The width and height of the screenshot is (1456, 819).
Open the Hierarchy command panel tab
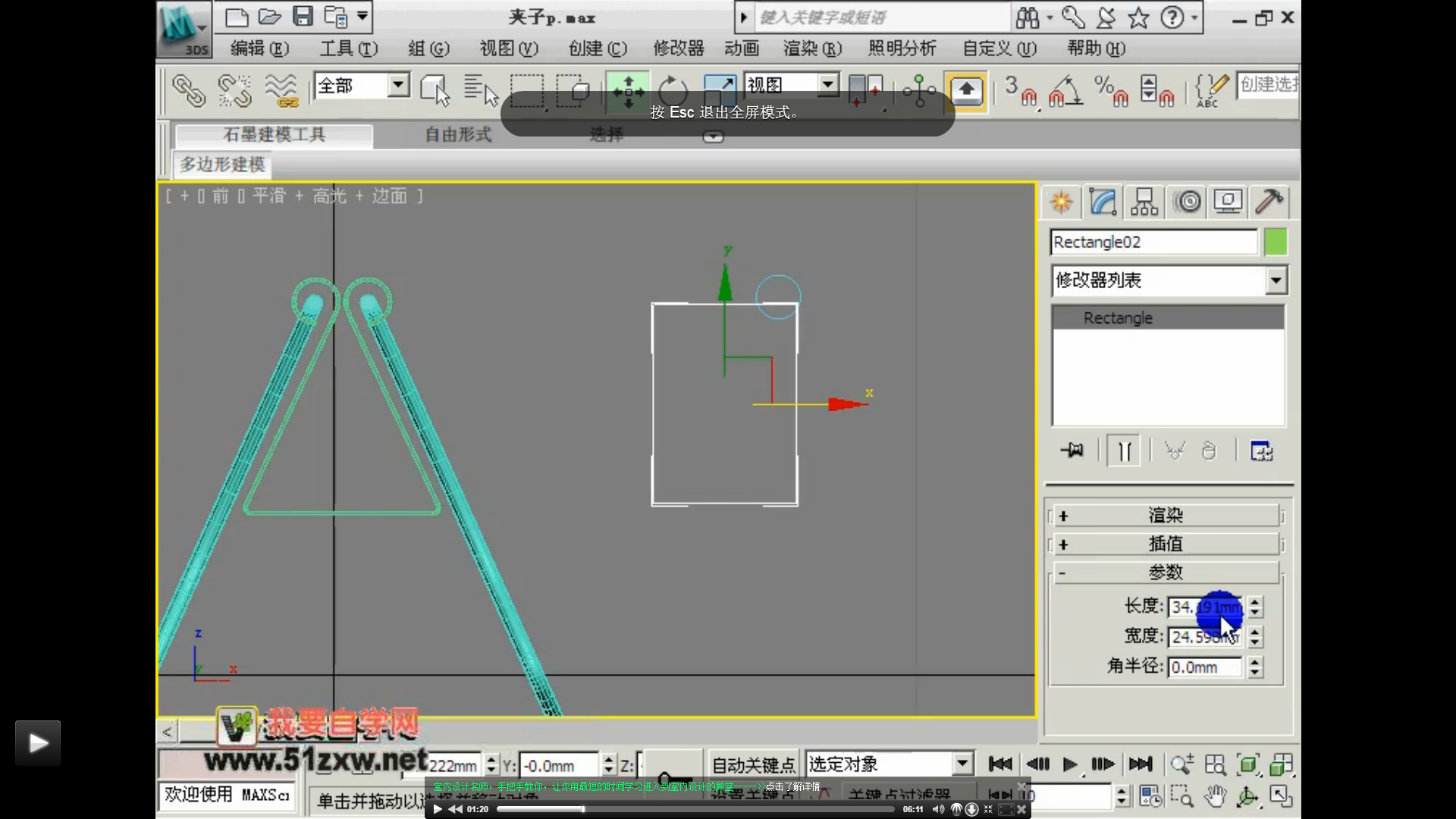click(x=1144, y=202)
